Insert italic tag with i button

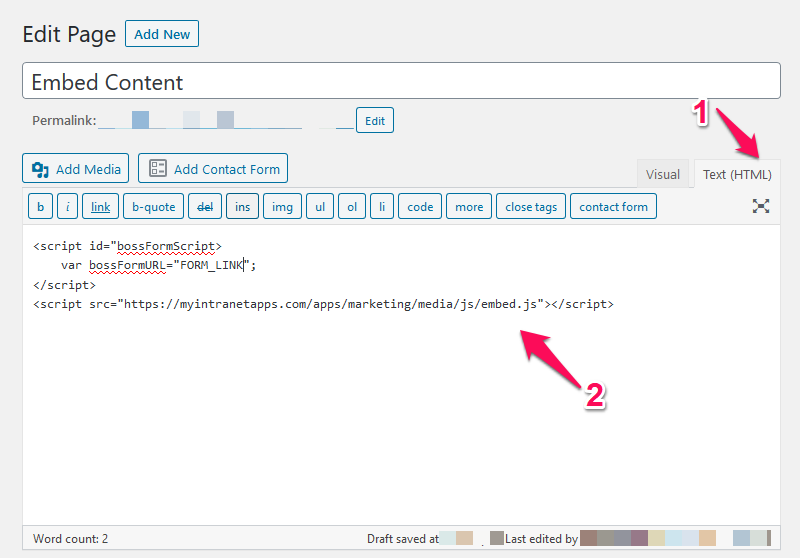click(x=67, y=207)
